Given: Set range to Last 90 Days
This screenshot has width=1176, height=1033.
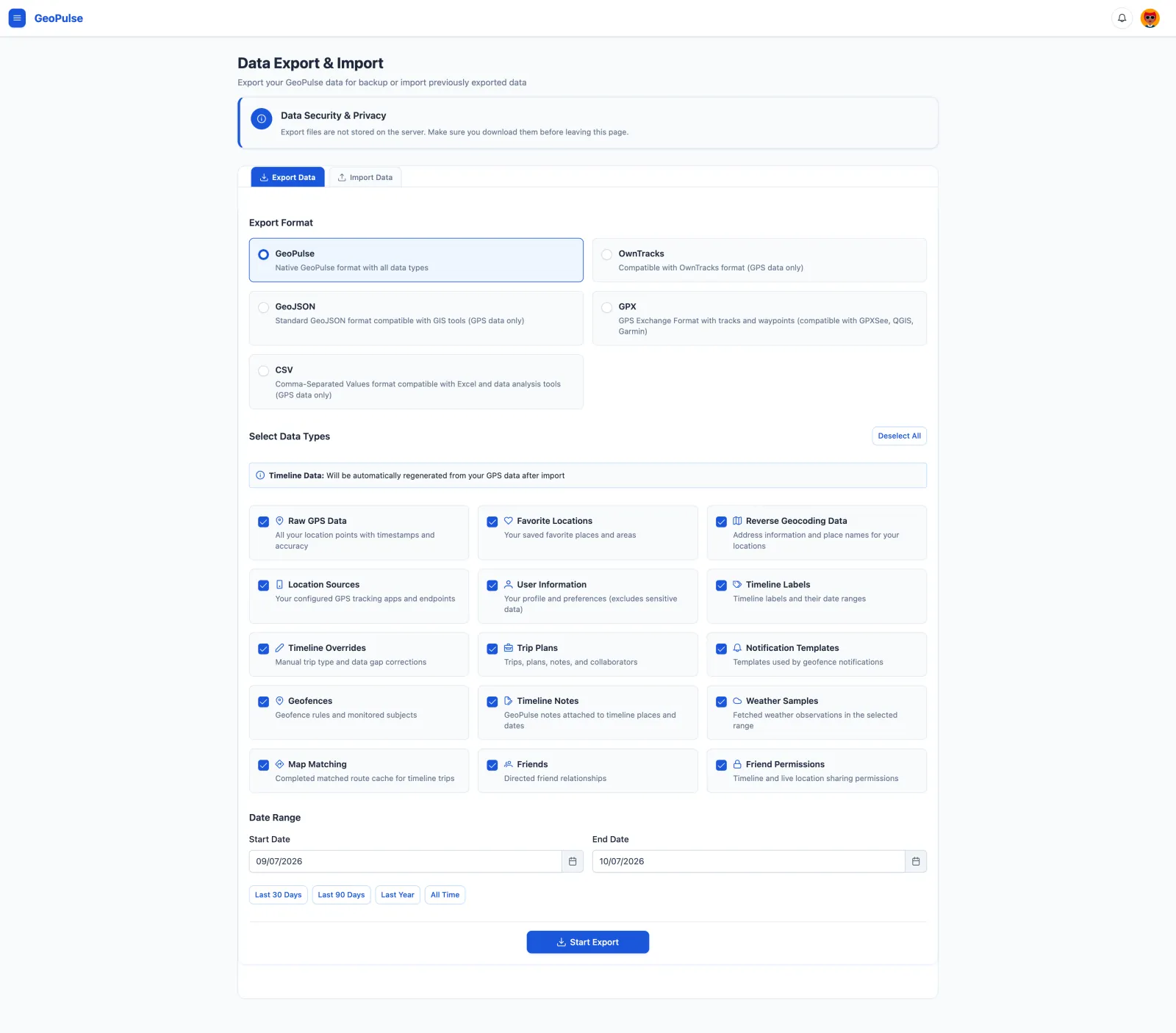Looking at the screenshot, I should 341,895.
